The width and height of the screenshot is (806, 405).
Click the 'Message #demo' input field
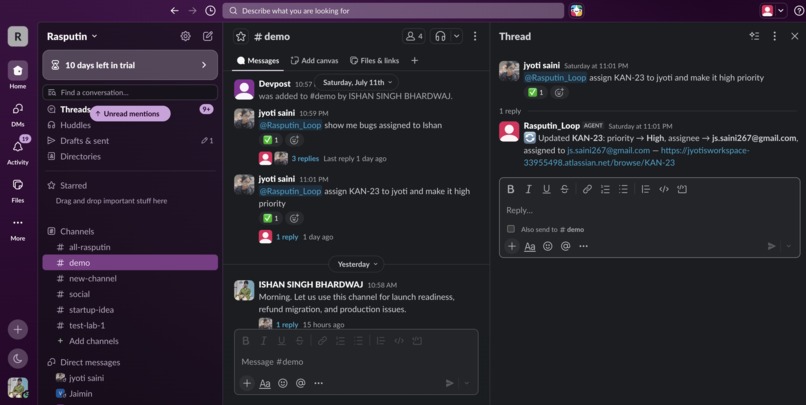[x=356, y=362]
